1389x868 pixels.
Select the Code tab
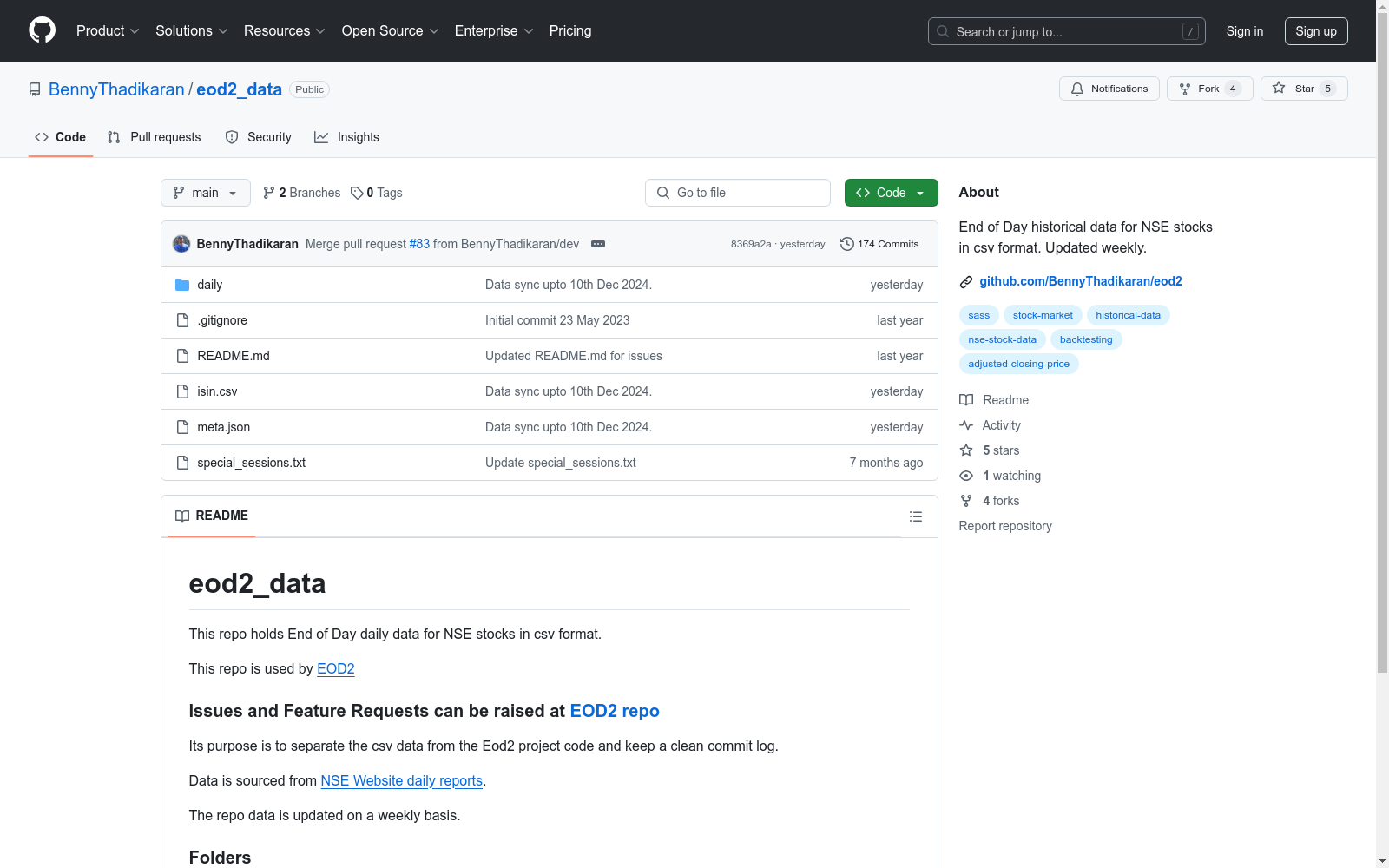(61, 137)
